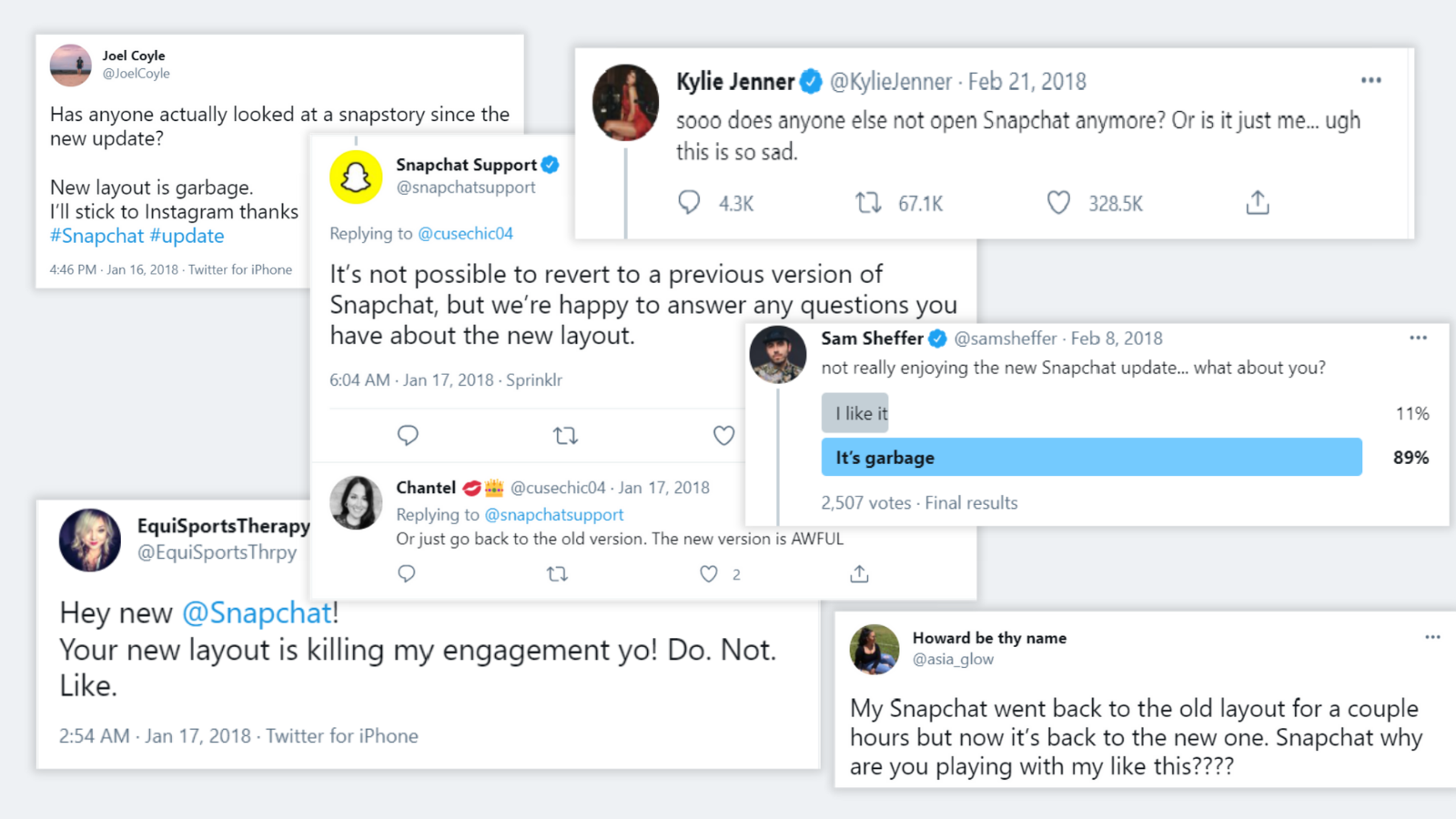This screenshot has width=1456, height=819.
Task: Click the Snapchat Support profile avatar
Action: click(356, 177)
